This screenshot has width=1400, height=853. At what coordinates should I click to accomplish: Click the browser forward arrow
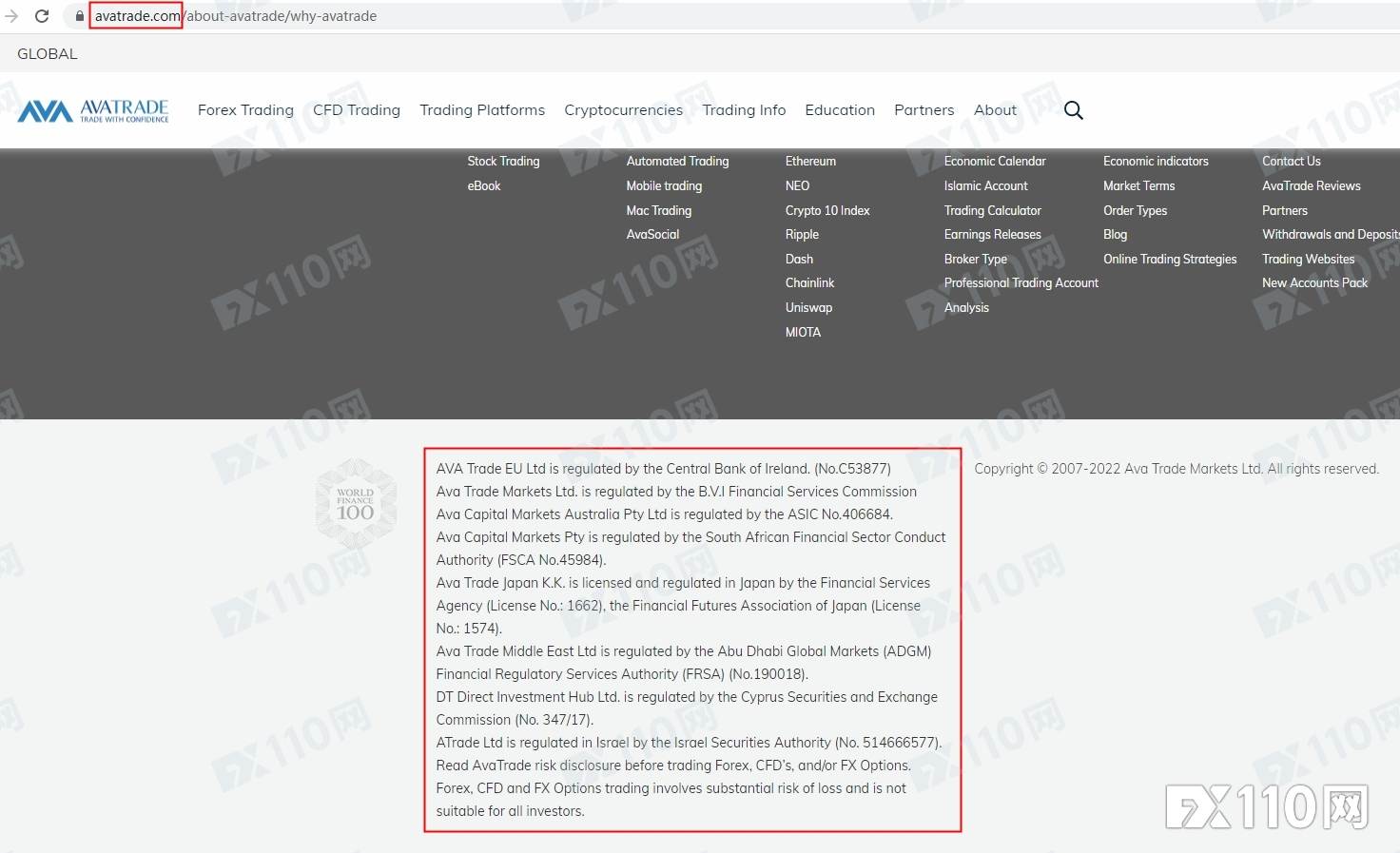[11, 16]
